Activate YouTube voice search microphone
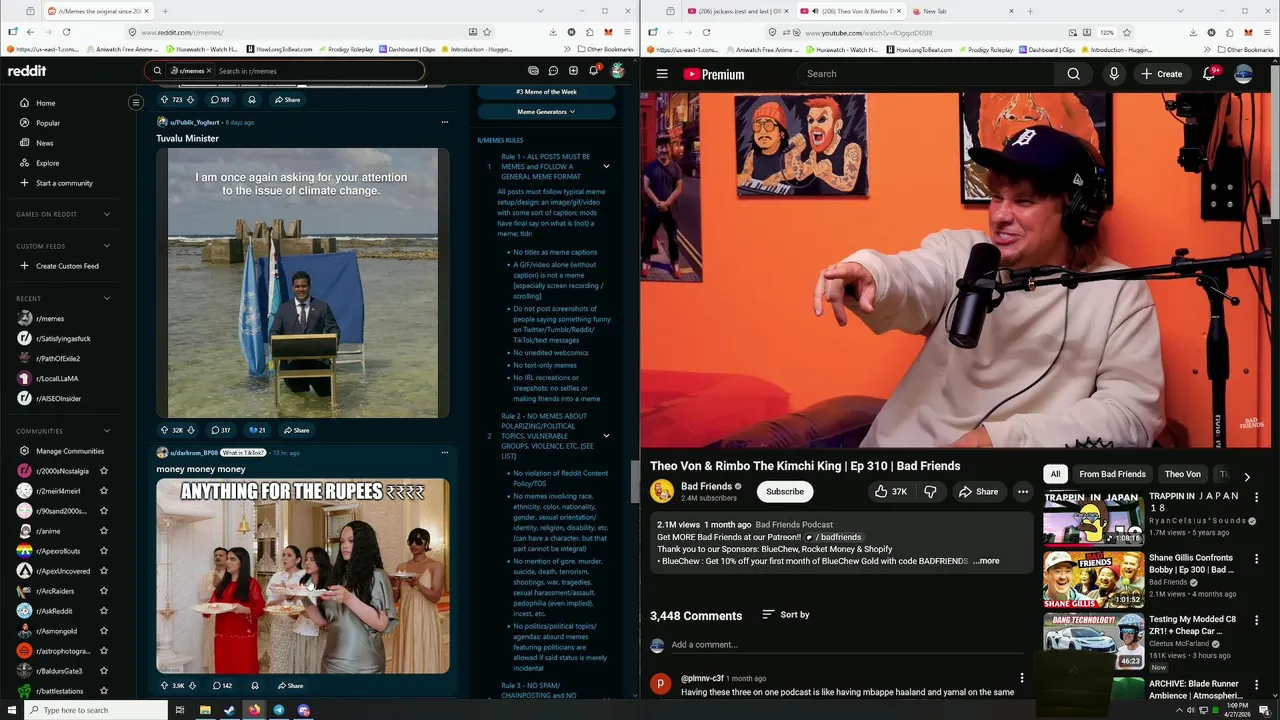1280x720 pixels. [1114, 74]
